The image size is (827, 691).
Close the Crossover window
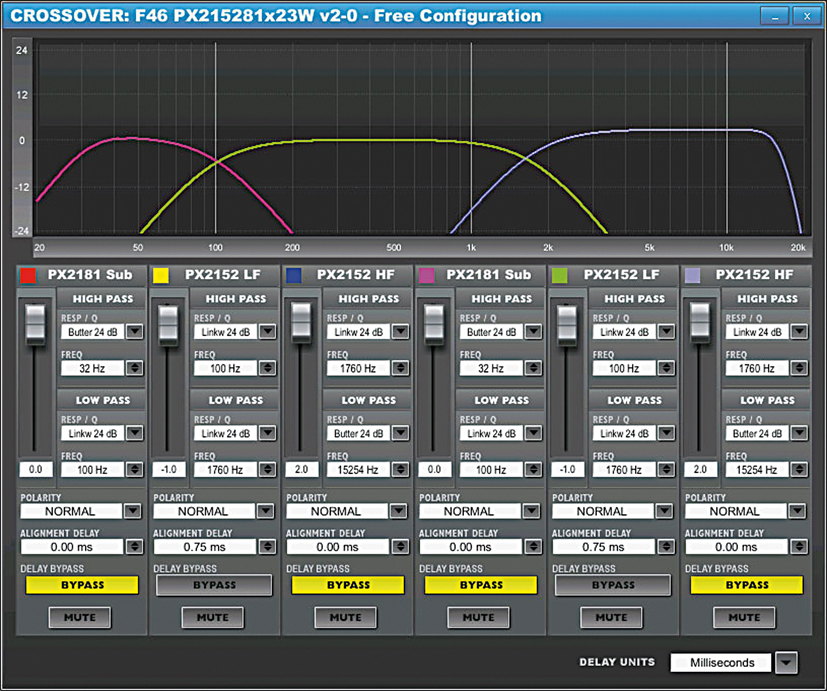coord(806,16)
